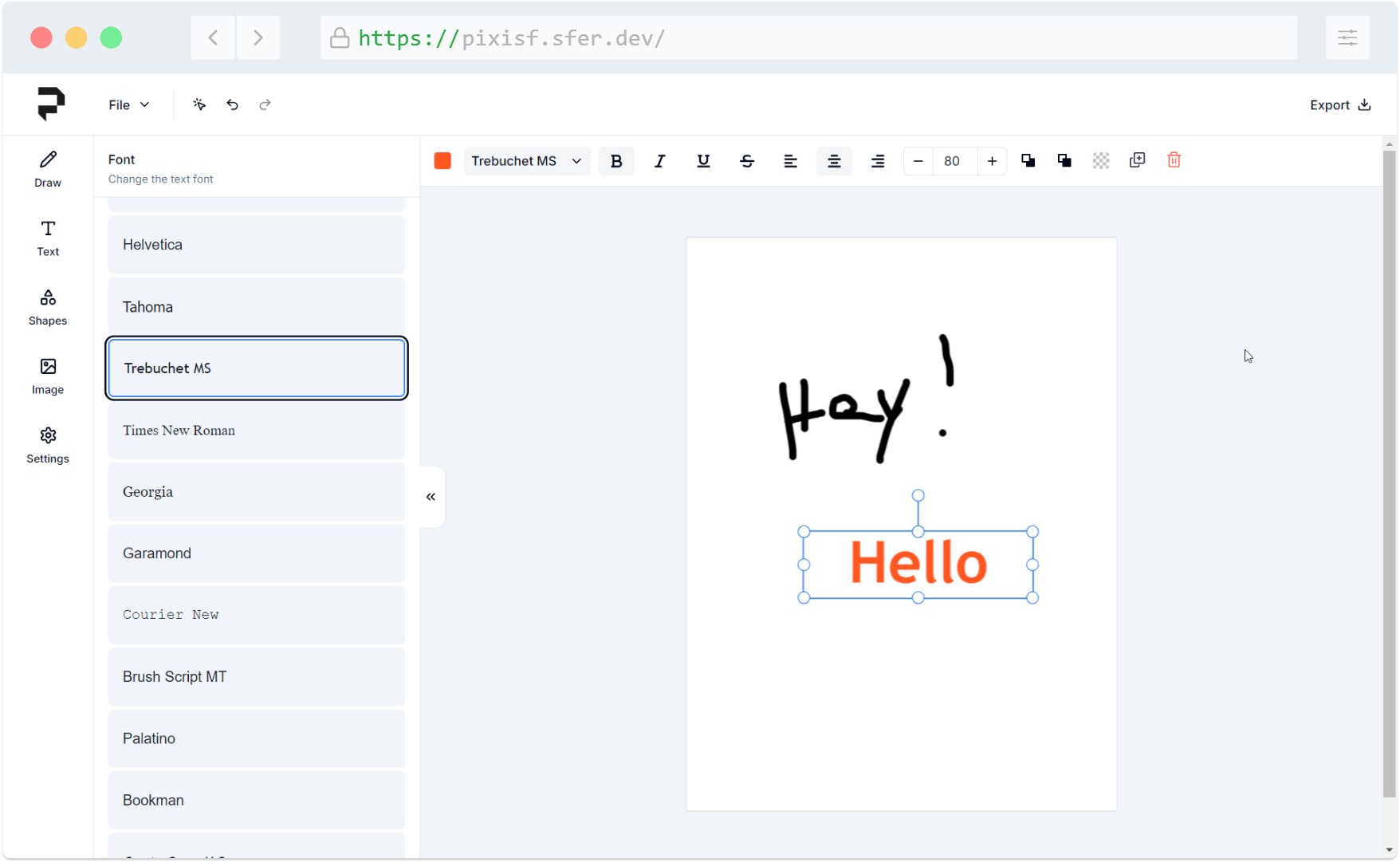This screenshot has width=1400, height=862.
Task: Choose the Tahoma font
Action: tap(257, 307)
